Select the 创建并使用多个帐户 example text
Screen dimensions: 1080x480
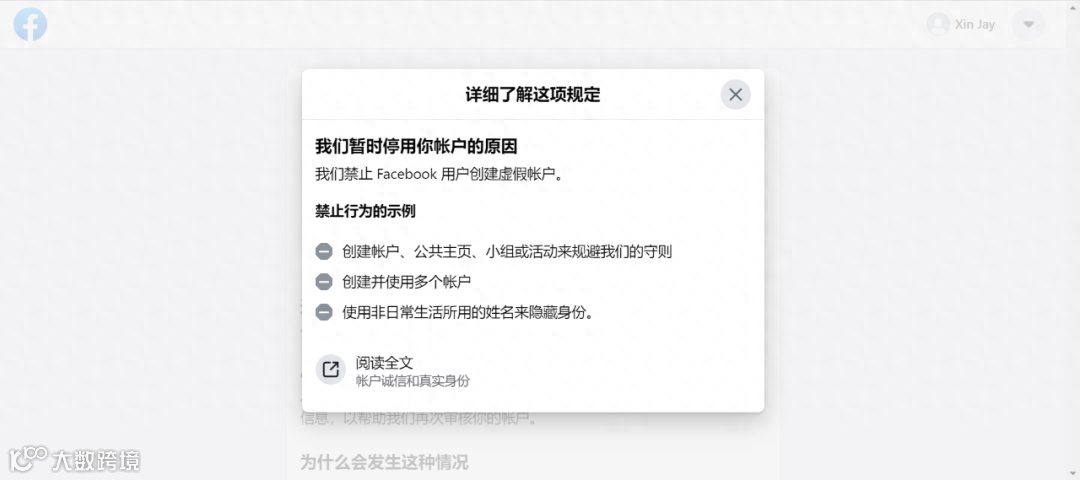click(406, 282)
